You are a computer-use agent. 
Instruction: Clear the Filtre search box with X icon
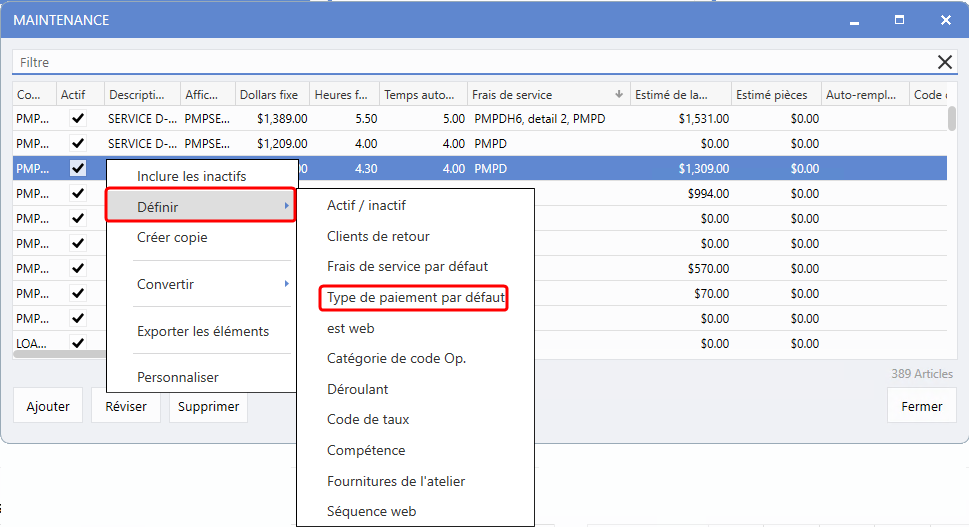(x=944, y=62)
